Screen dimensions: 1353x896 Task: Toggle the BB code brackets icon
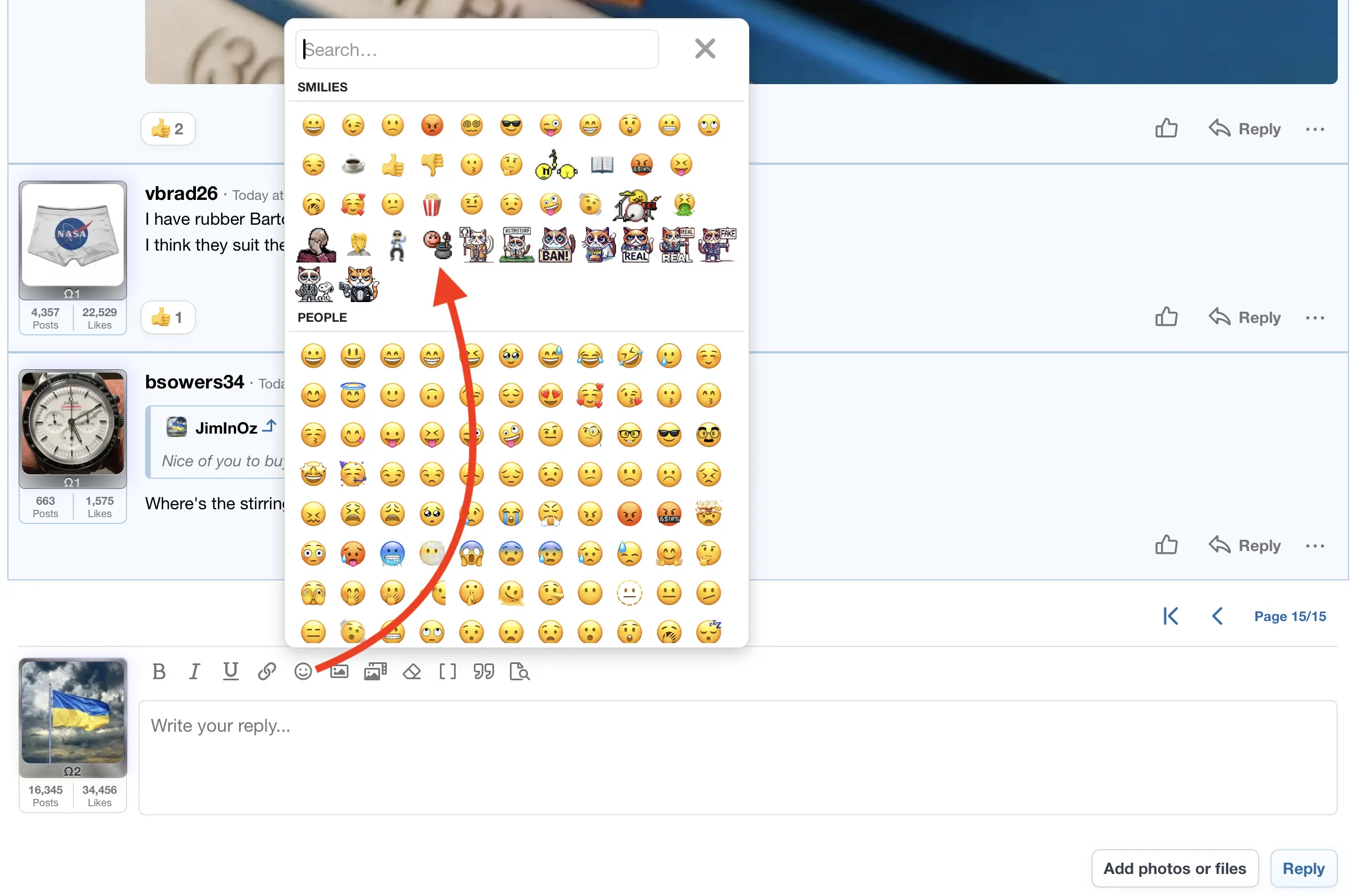tap(448, 672)
